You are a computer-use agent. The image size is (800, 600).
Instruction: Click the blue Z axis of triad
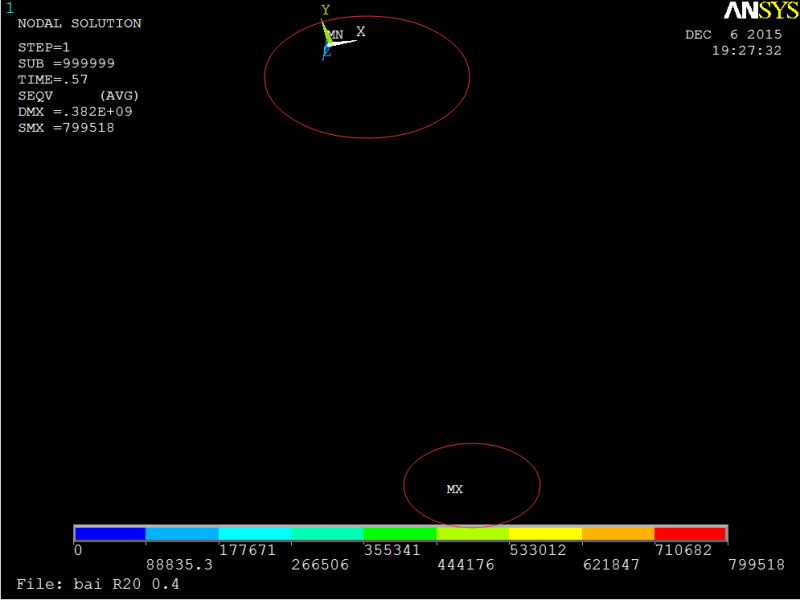point(326,52)
